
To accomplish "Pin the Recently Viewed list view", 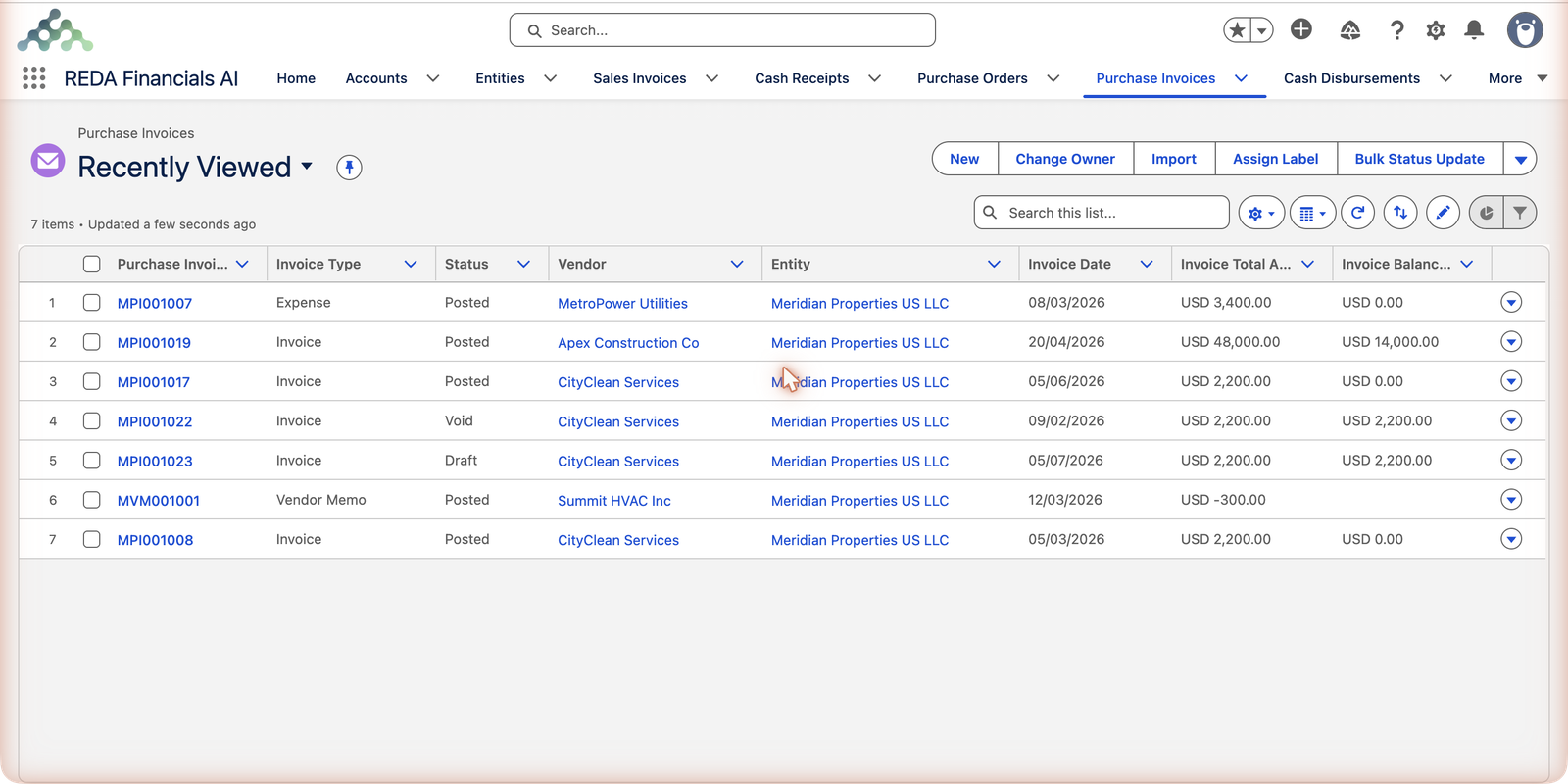I will click(349, 168).
